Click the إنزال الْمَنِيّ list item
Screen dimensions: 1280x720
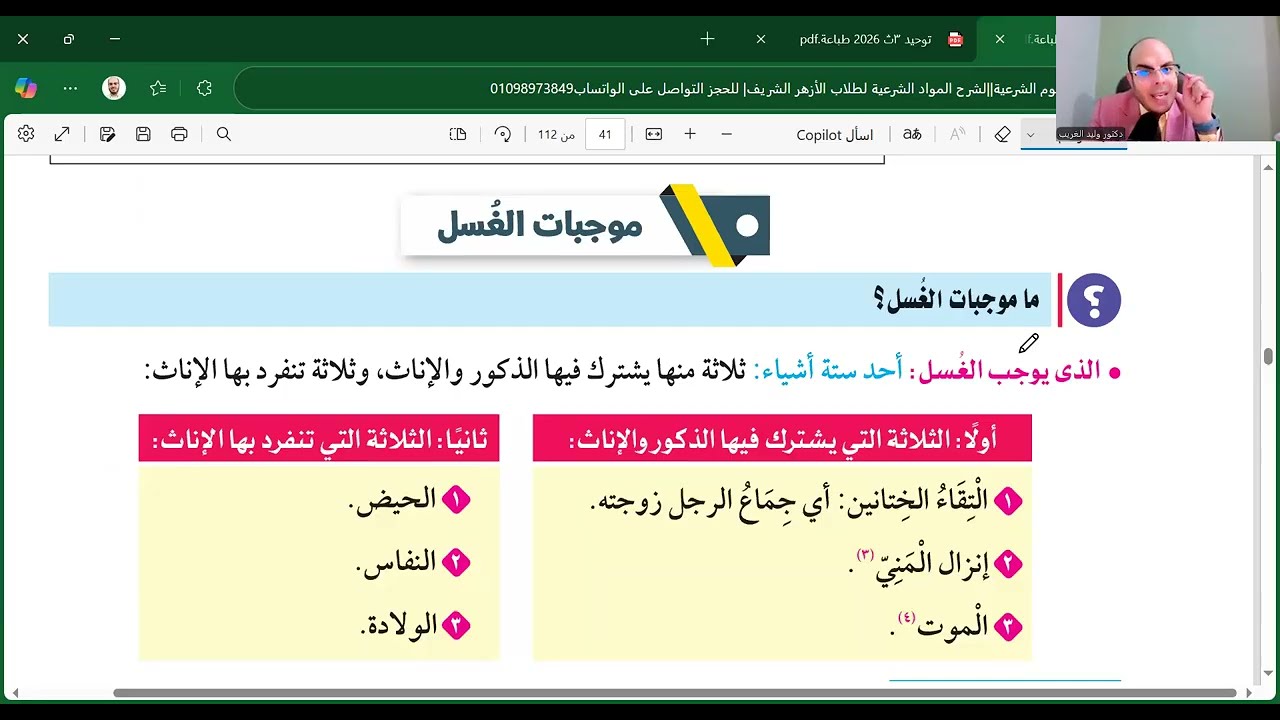[x=934, y=564]
